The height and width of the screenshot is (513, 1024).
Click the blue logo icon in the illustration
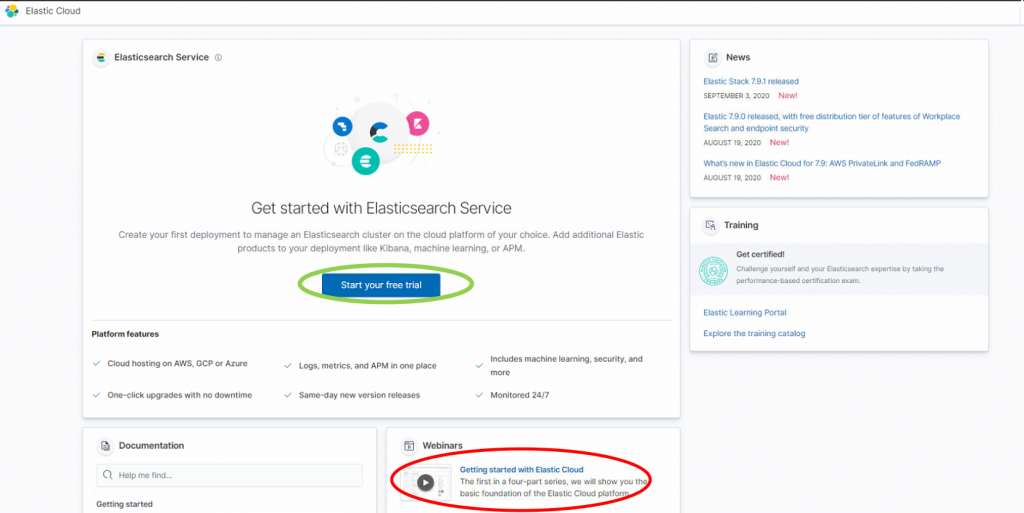click(342, 127)
